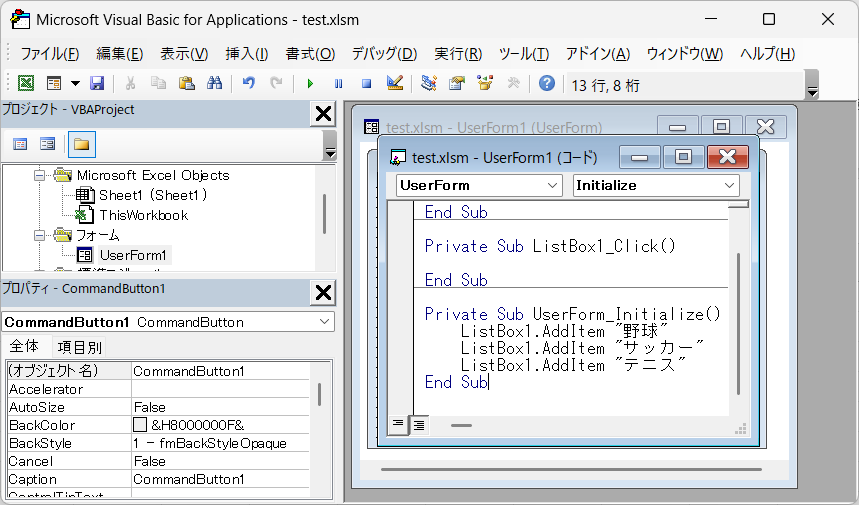Click the Reset stop icon
This screenshot has height=505, width=859.
[x=366, y=83]
